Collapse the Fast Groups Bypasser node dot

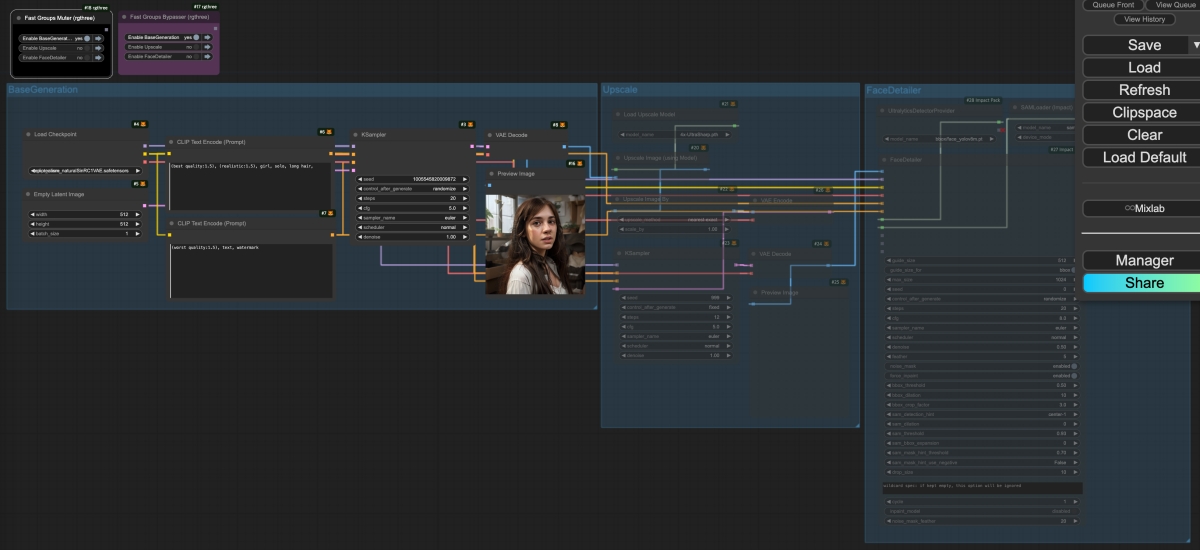pyautogui.click(x=125, y=17)
